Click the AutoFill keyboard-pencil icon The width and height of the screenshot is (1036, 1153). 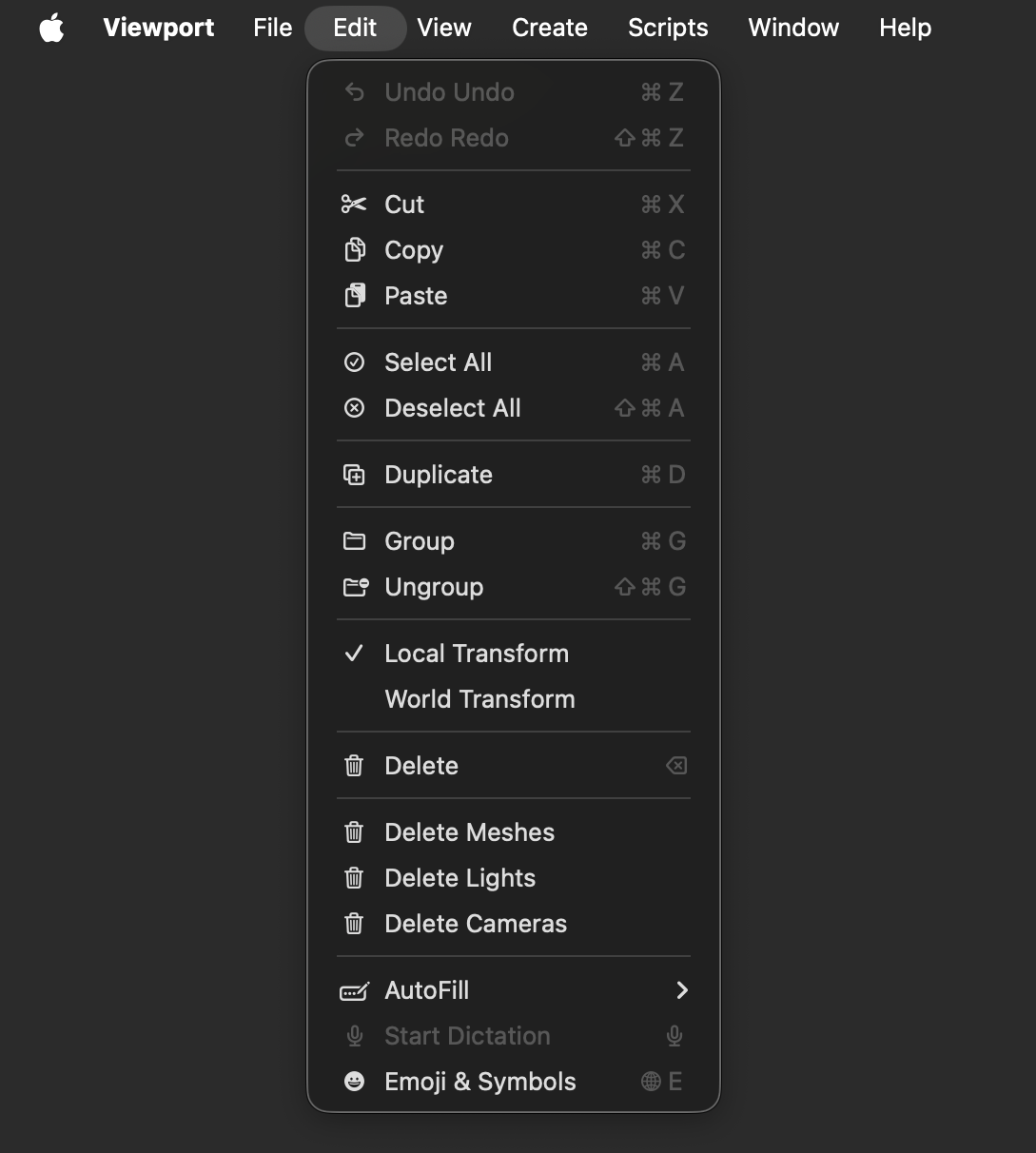354,990
